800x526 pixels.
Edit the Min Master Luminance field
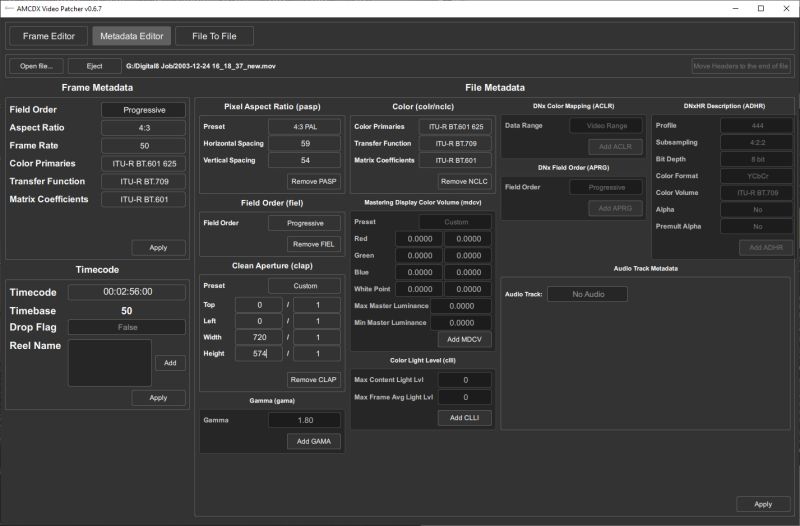461,323
